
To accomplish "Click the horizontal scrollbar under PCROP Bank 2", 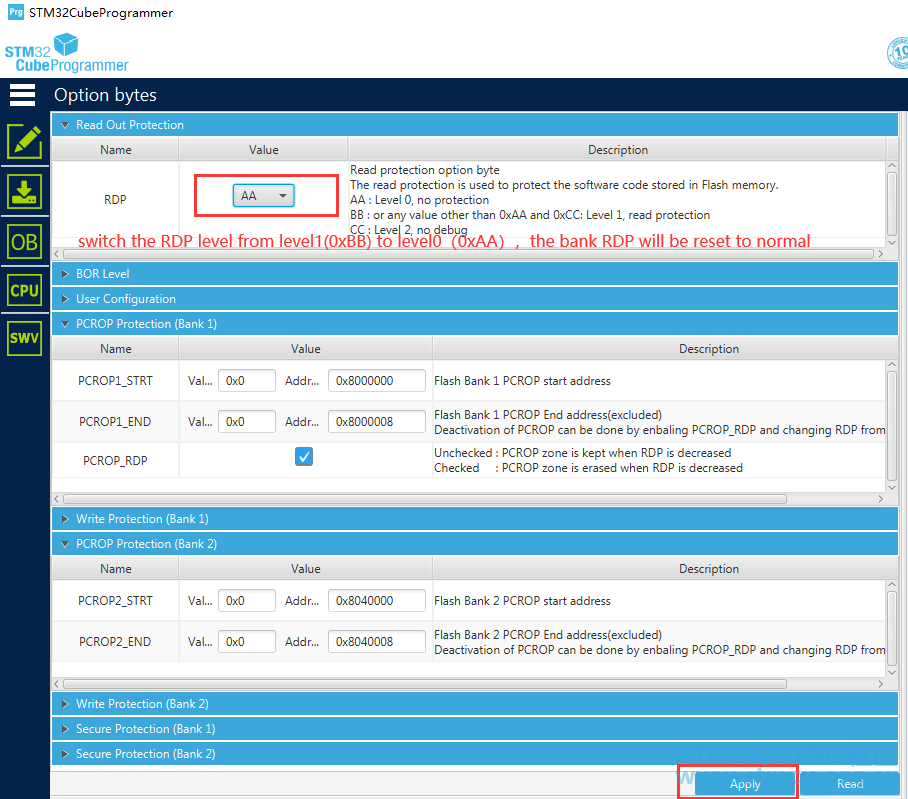I will [x=424, y=684].
